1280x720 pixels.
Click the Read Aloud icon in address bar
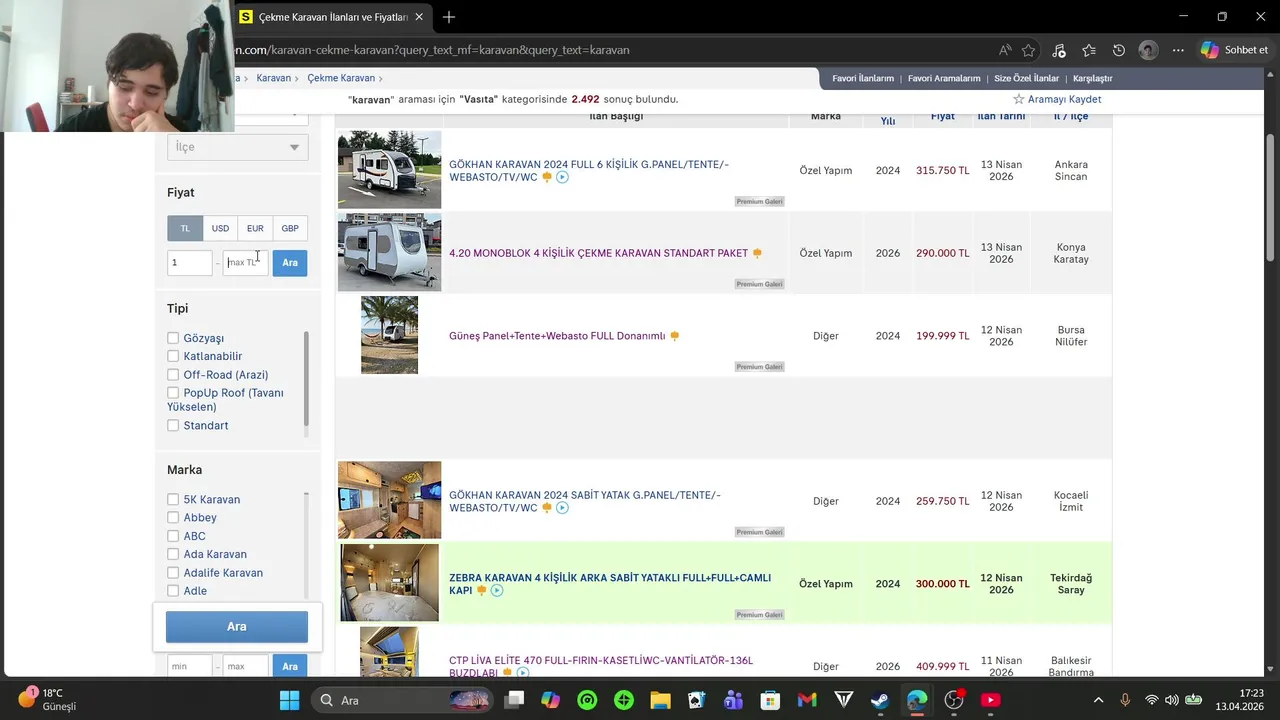tap(1004, 50)
